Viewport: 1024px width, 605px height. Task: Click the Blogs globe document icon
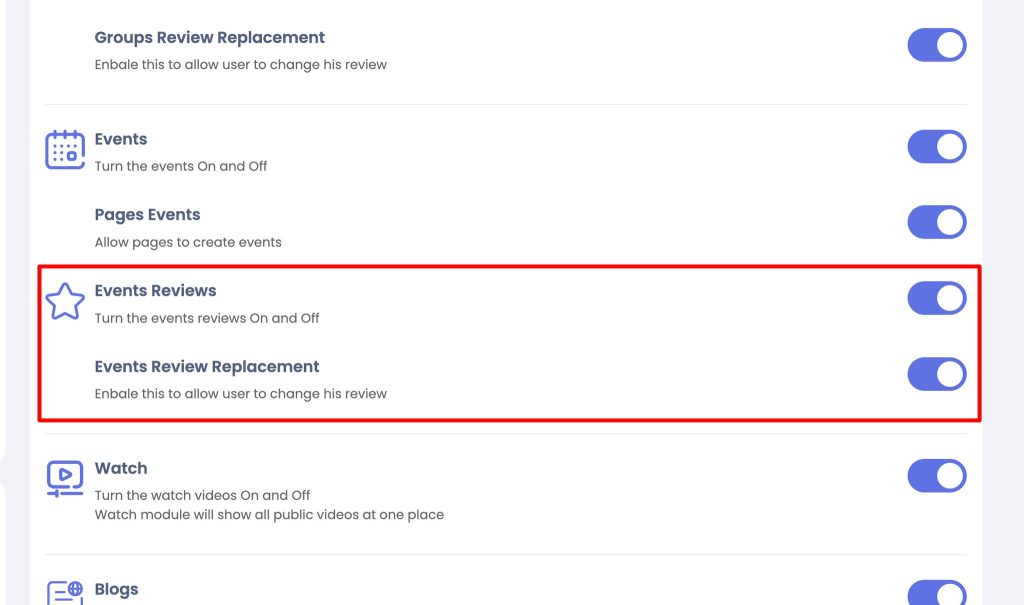point(65,593)
